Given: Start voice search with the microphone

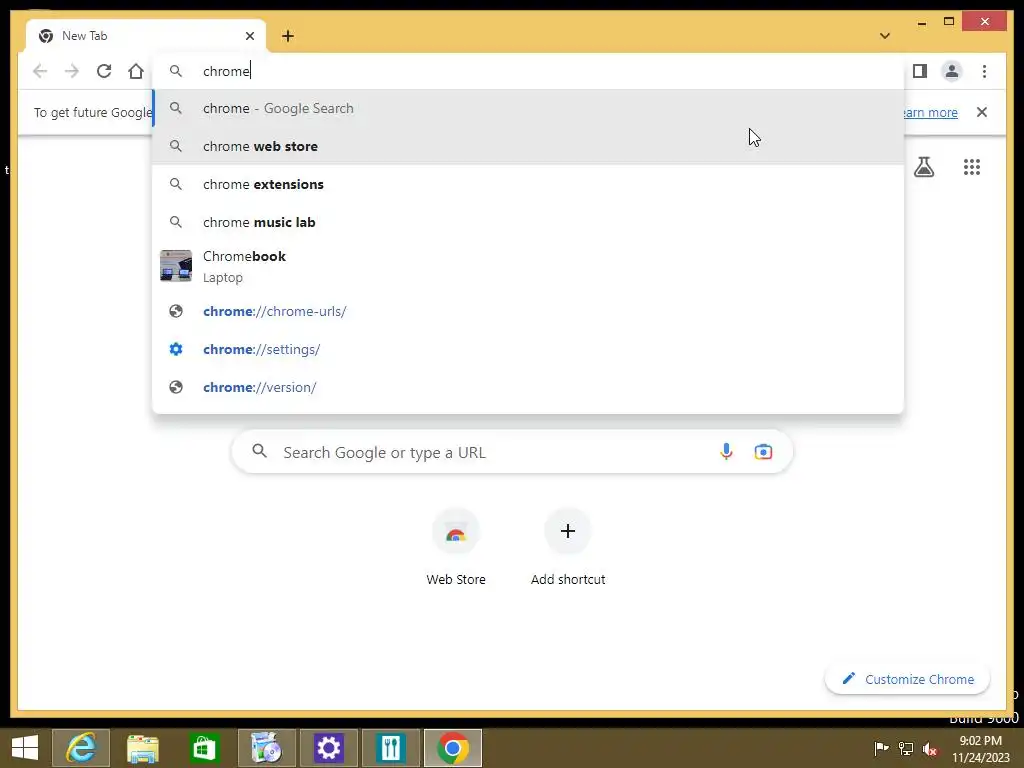Looking at the screenshot, I should click(726, 452).
